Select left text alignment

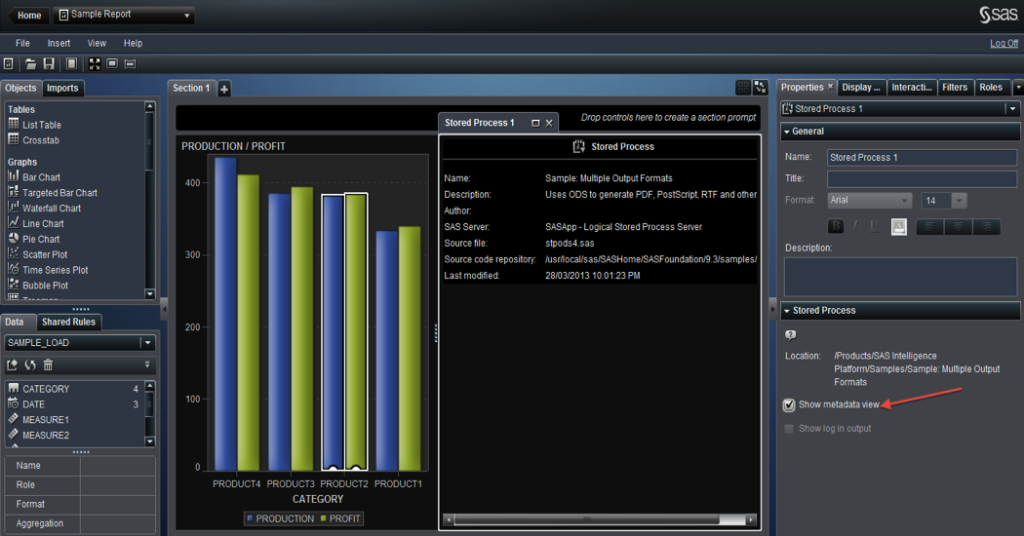(930, 227)
